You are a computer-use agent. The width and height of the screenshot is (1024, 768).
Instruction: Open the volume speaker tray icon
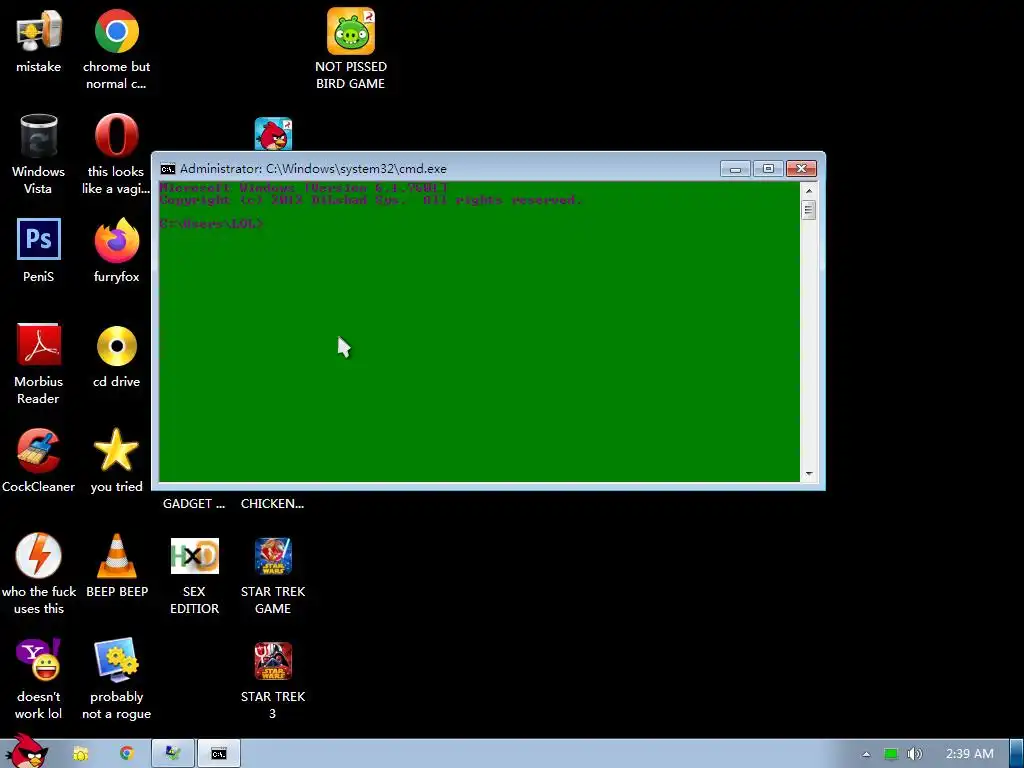click(914, 754)
